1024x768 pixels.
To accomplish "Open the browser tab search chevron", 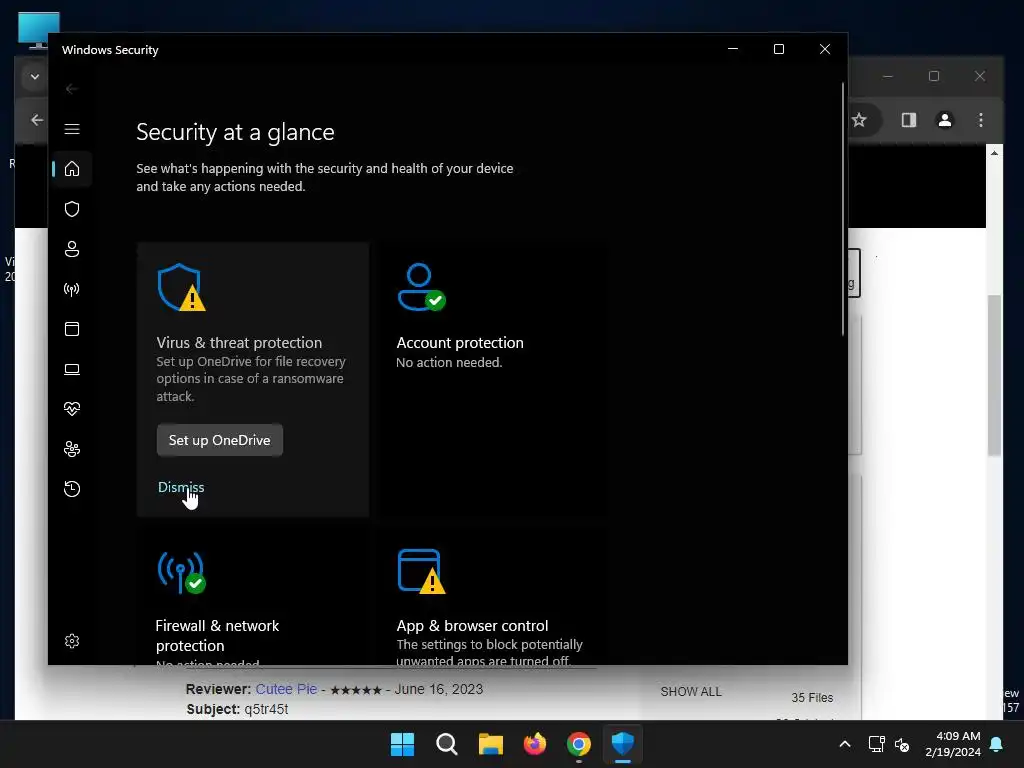I will pyautogui.click(x=35, y=76).
